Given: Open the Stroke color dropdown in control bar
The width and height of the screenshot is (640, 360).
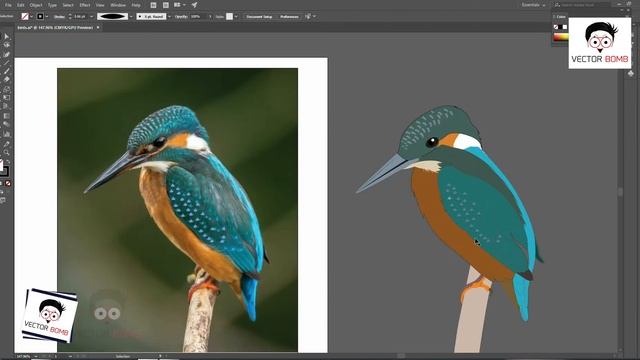Looking at the screenshot, I should tap(47, 17).
